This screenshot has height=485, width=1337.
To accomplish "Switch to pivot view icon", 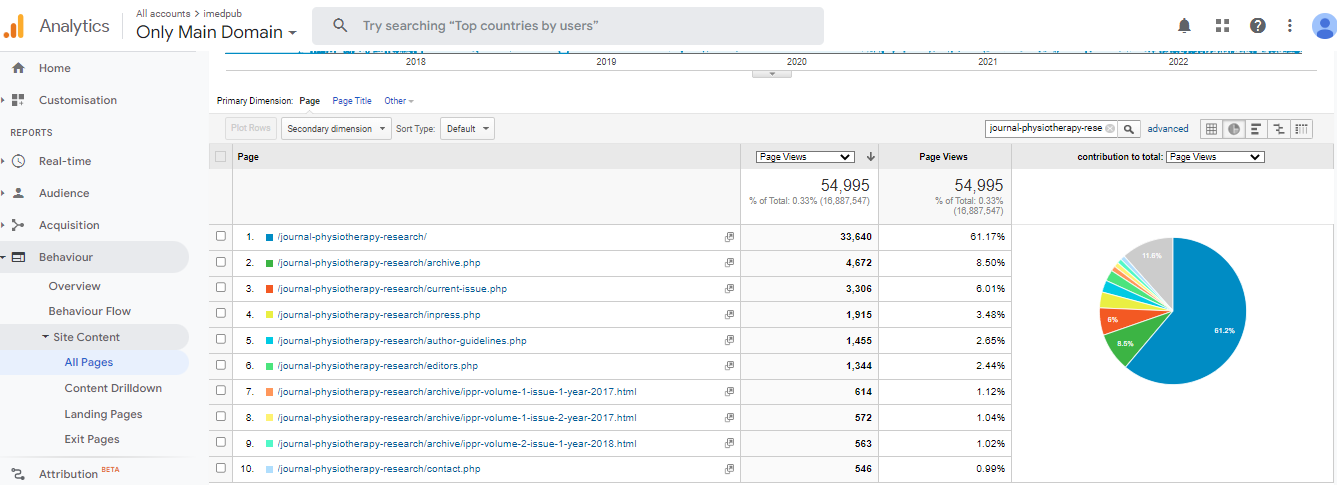I will coord(1301,129).
